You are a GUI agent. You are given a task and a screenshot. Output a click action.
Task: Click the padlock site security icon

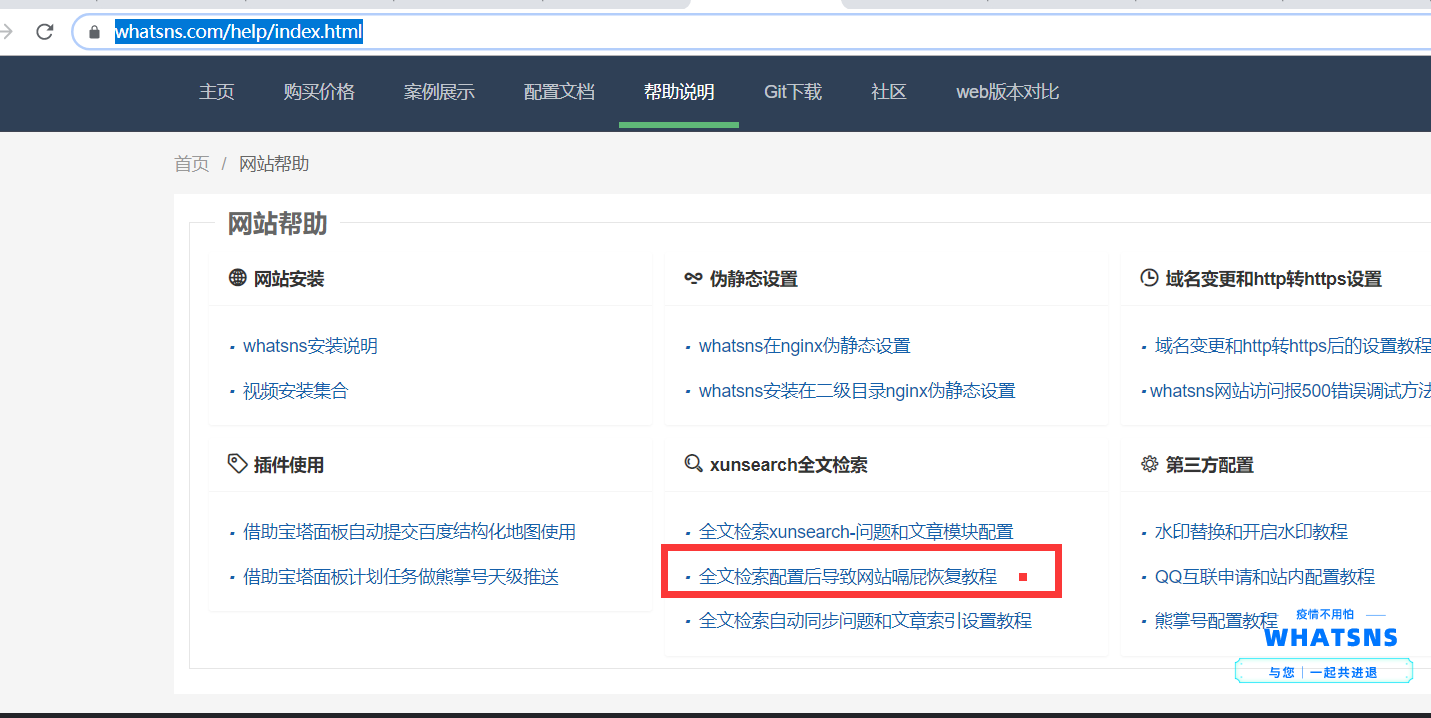pos(95,32)
